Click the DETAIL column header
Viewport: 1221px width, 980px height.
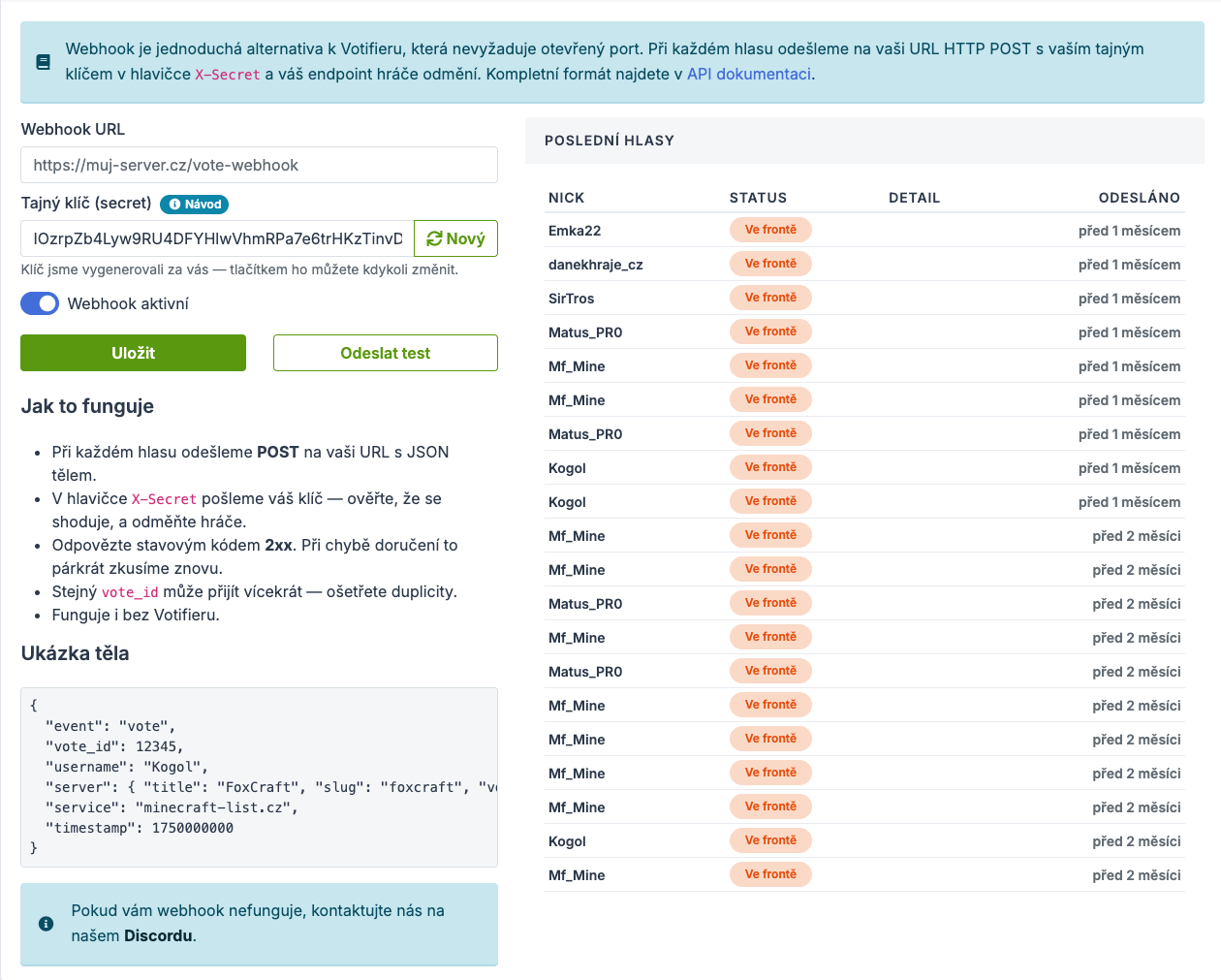point(914,198)
